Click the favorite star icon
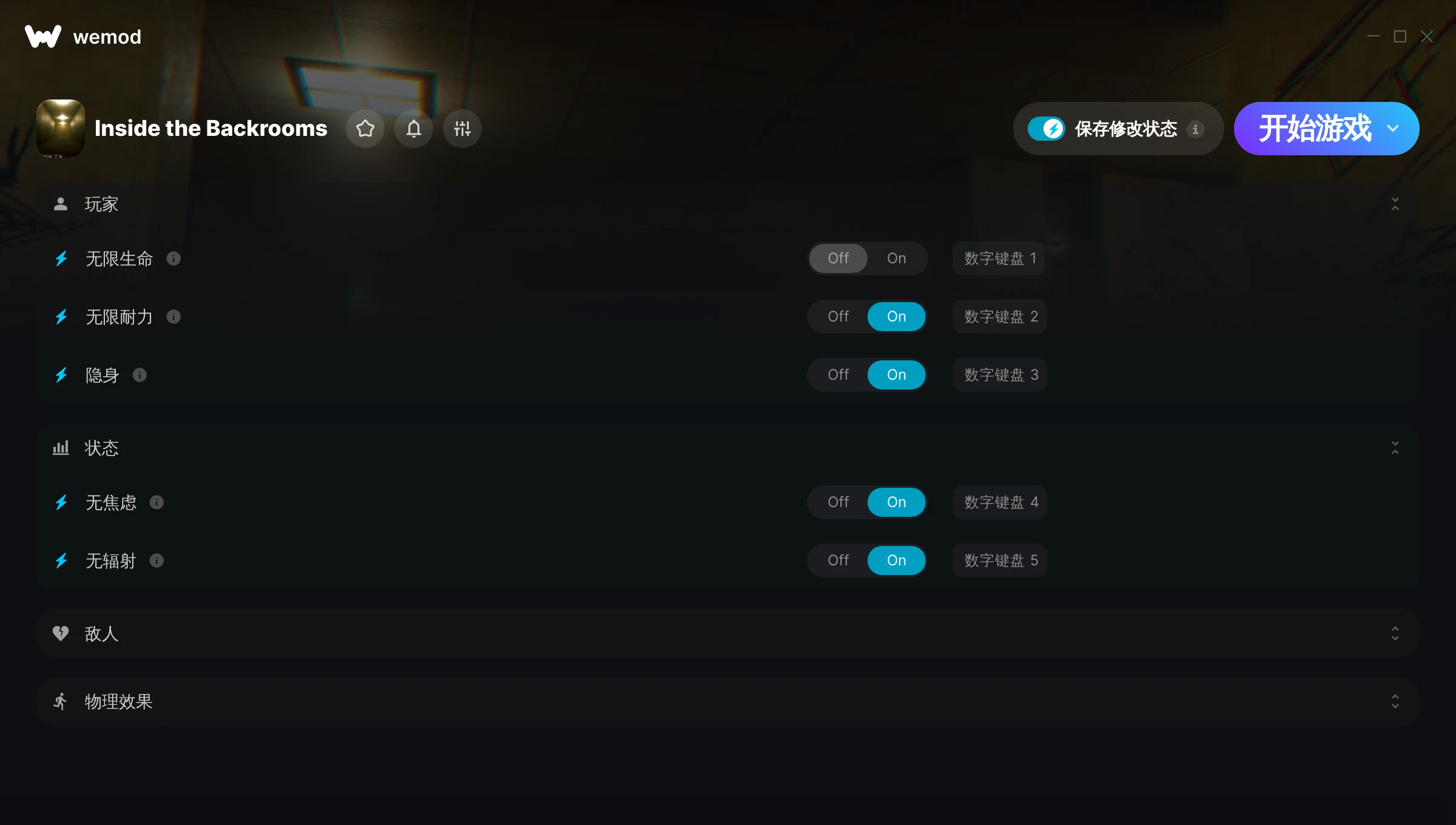The image size is (1456, 825). coord(365,129)
